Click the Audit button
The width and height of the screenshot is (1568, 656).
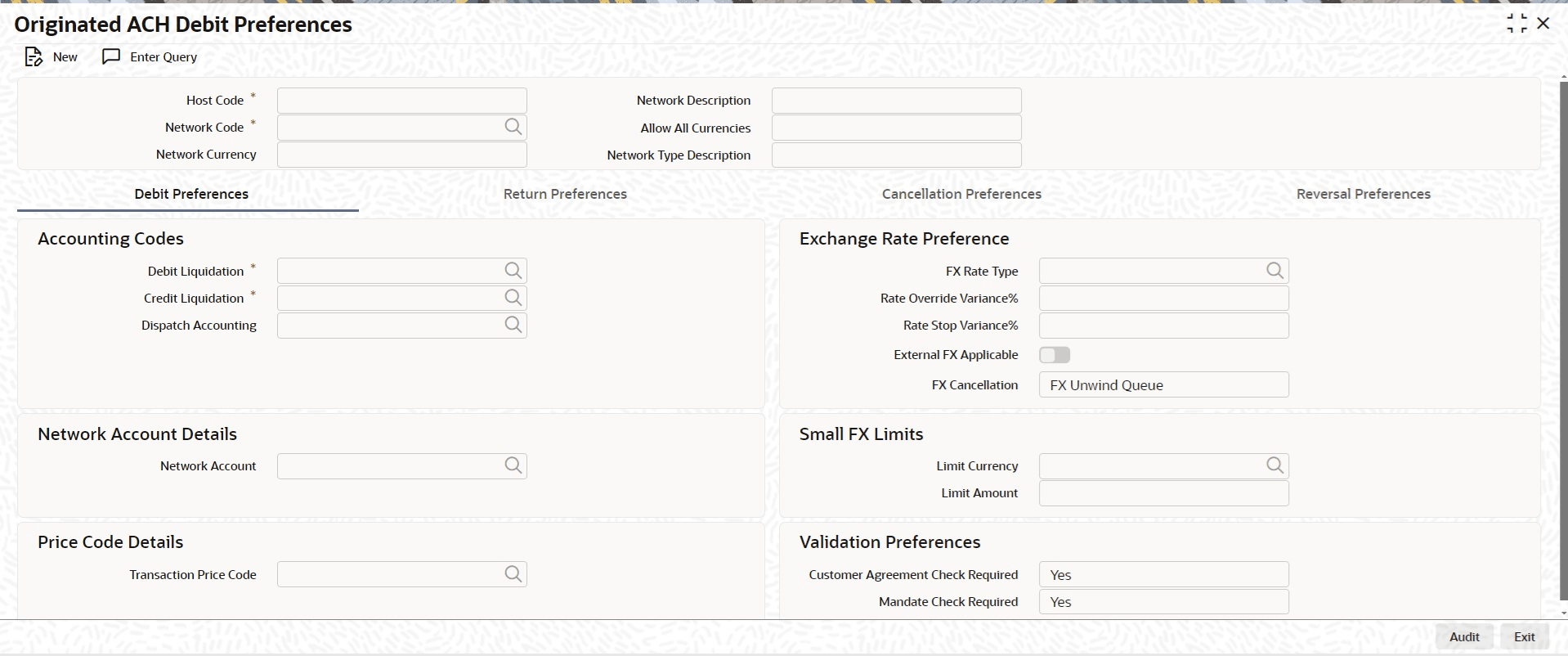(x=1464, y=637)
